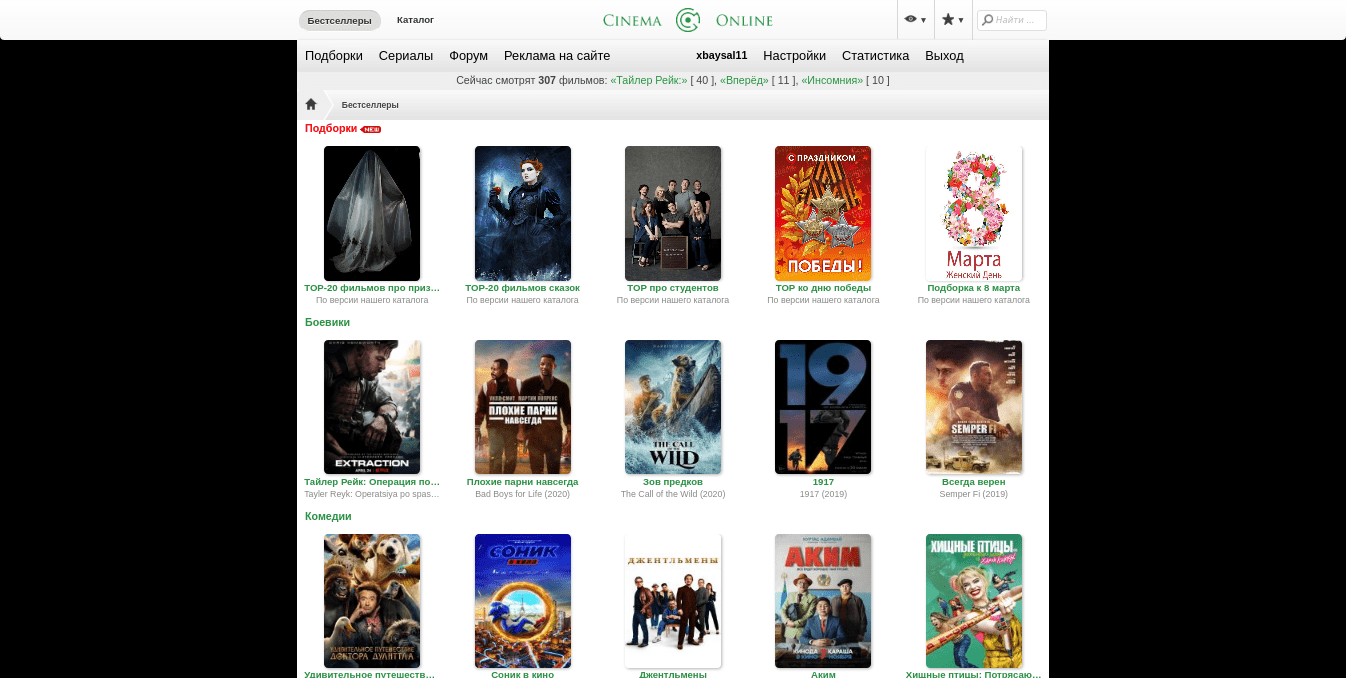Viewport: 1346px width, 678px height.
Task: Open «Тайлер Рейк:» now-watching link
Action: click(649, 80)
